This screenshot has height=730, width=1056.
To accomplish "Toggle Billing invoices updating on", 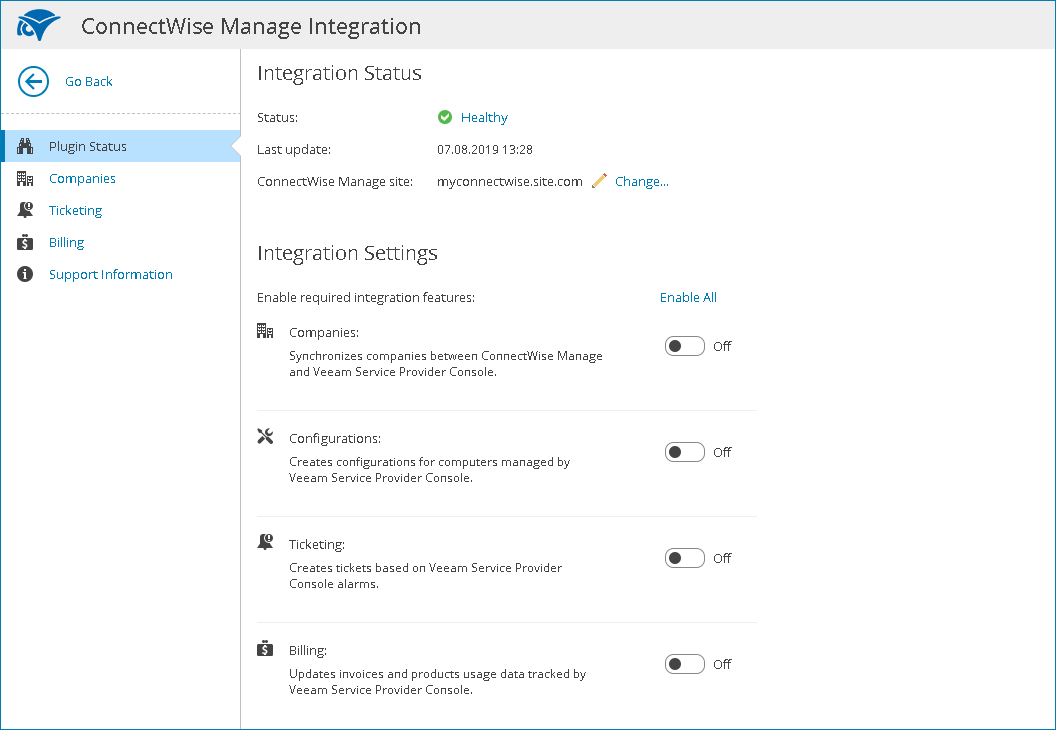I will pos(684,663).
